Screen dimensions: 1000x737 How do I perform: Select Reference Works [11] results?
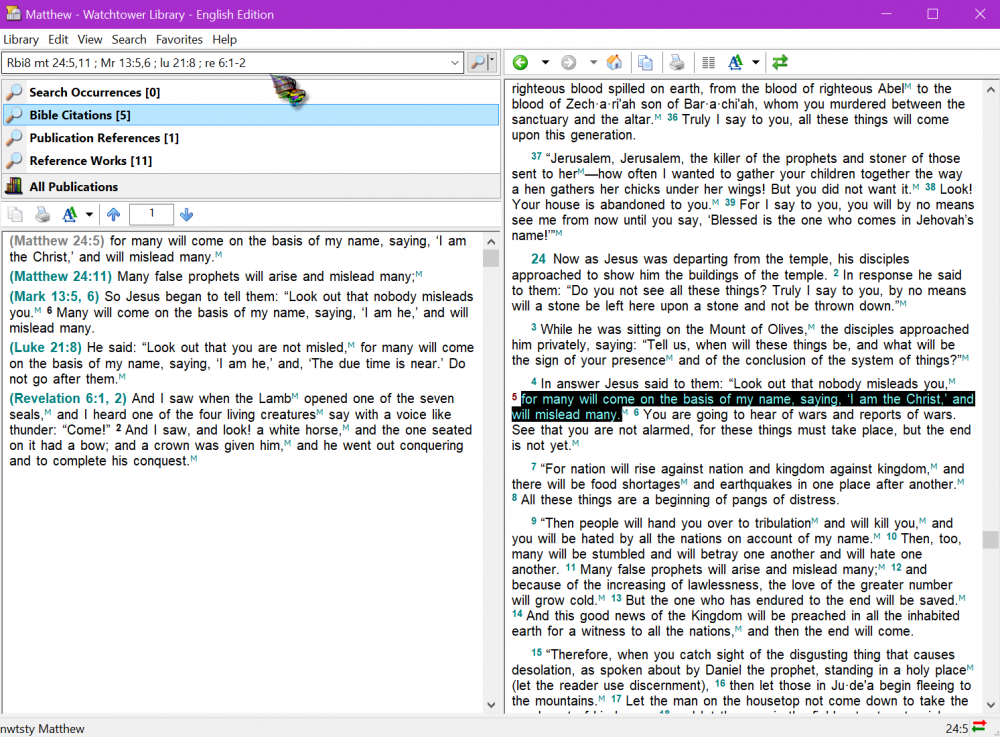(90, 161)
